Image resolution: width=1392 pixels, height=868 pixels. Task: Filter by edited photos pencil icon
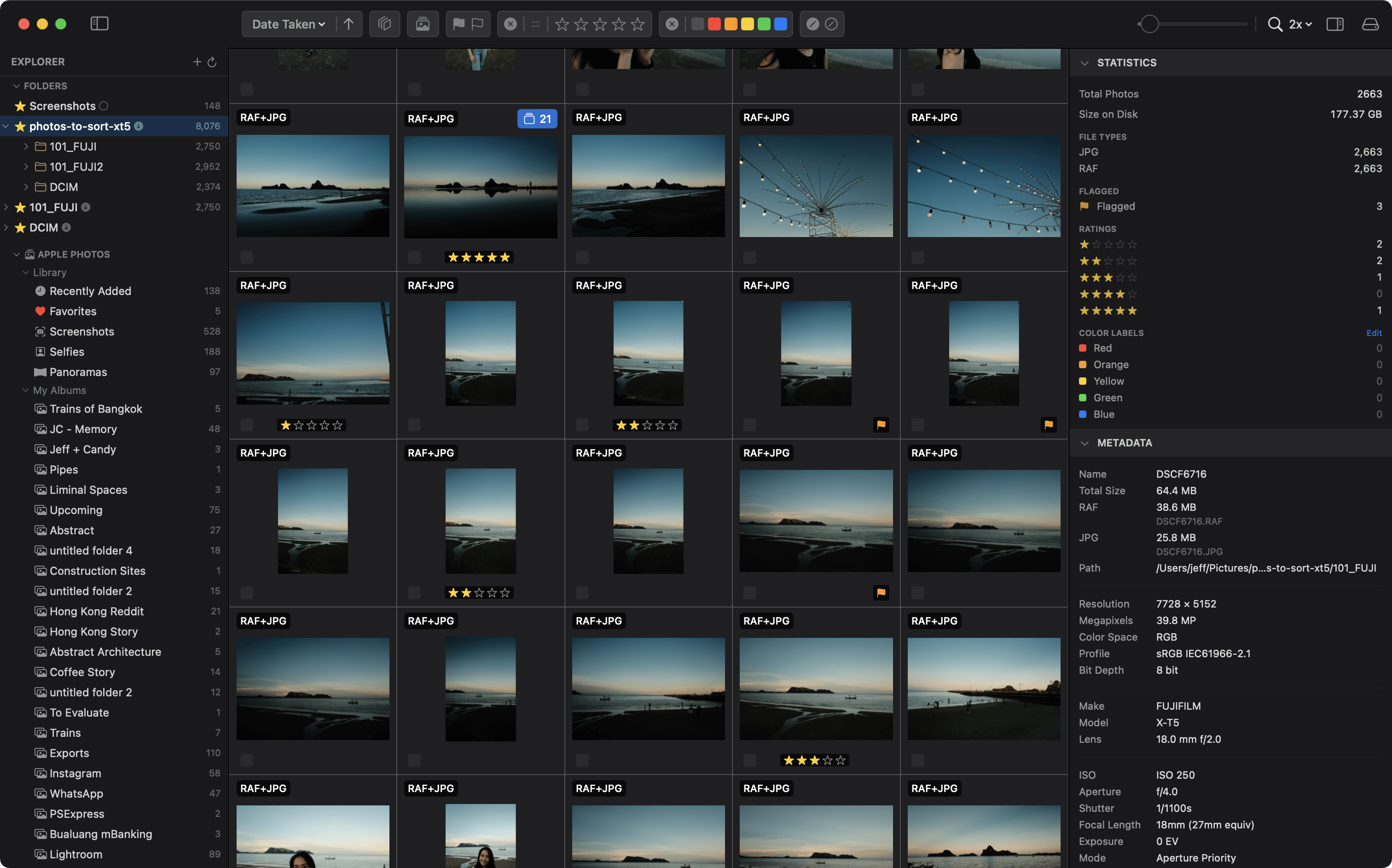[813, 23]
